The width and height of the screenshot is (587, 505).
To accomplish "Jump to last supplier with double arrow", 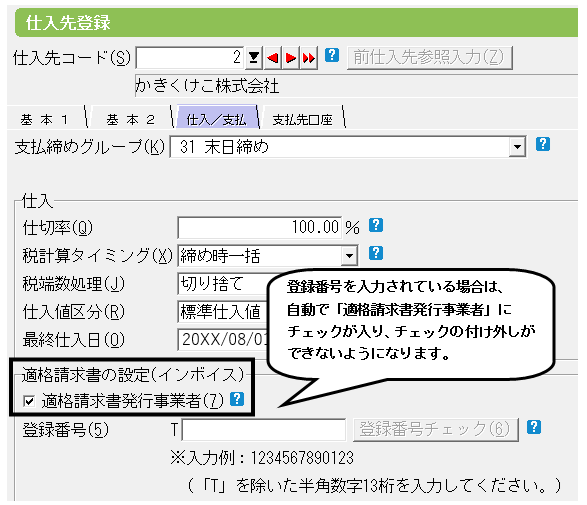I will coord(309,58).
